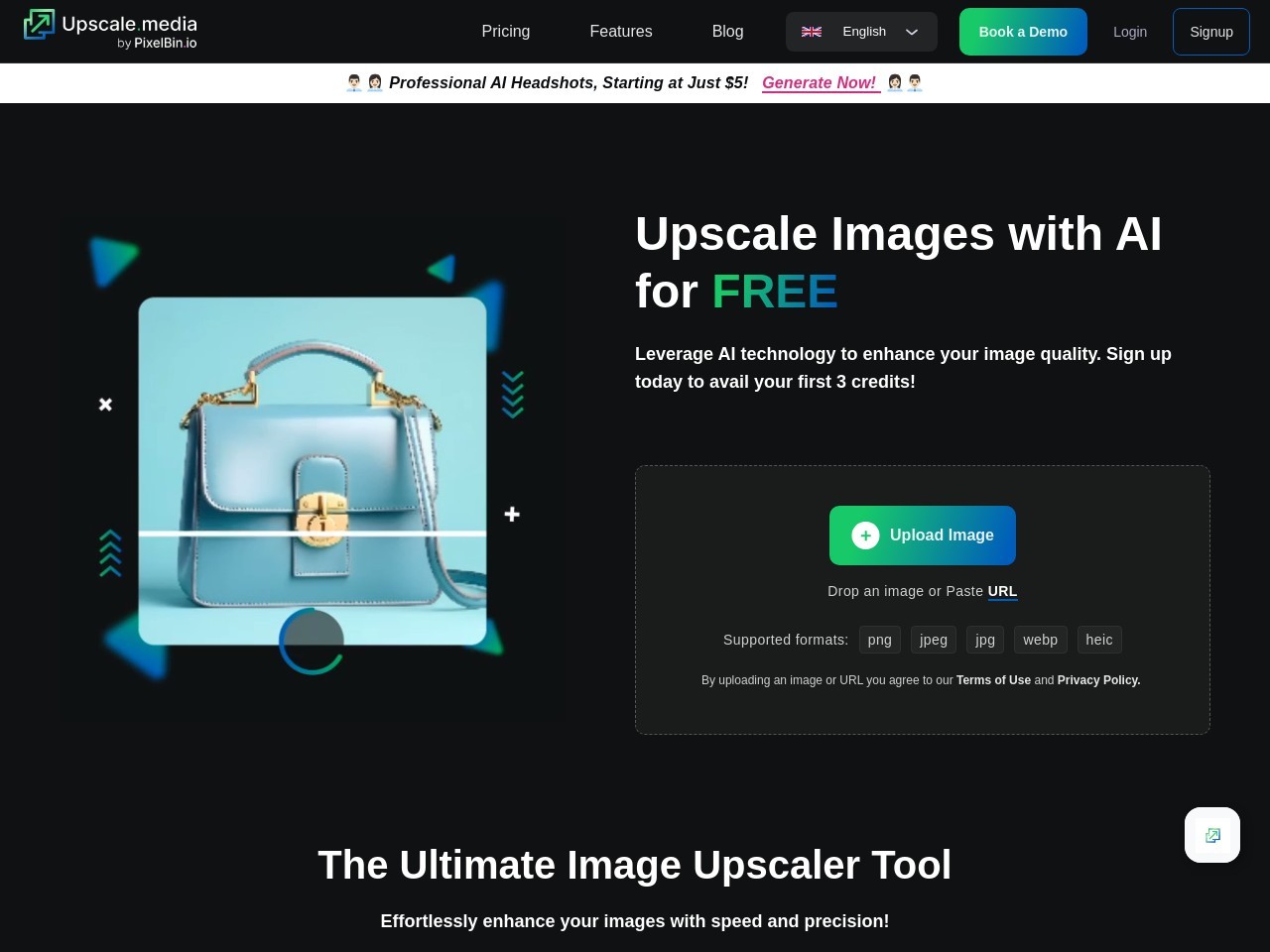The height and width of the screenshot is (952, 1270).
Task: Click the floating upscale widget icon
Action: click(x=1211, y=835)
